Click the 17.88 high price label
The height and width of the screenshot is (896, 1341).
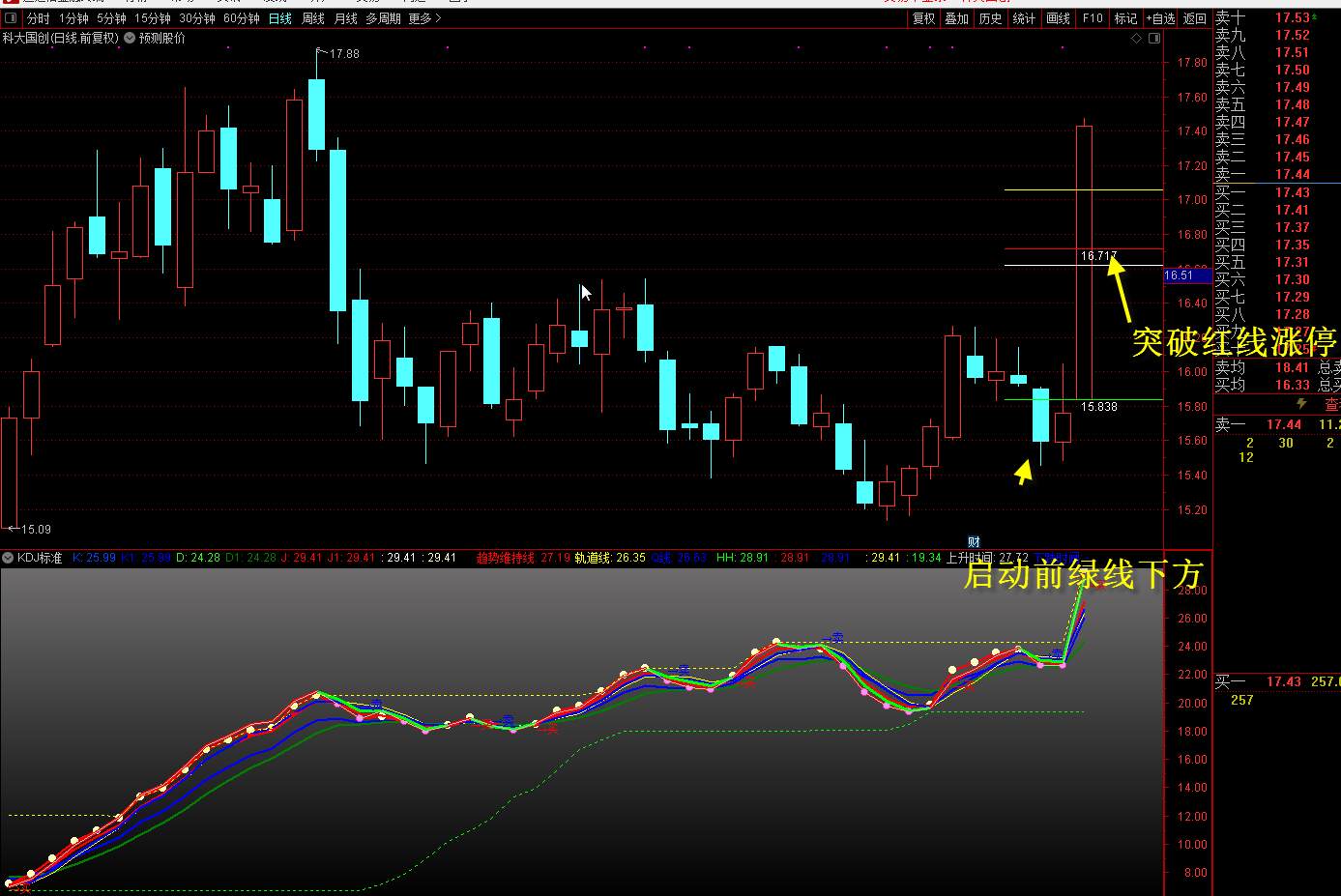click(x=344, y=54)
